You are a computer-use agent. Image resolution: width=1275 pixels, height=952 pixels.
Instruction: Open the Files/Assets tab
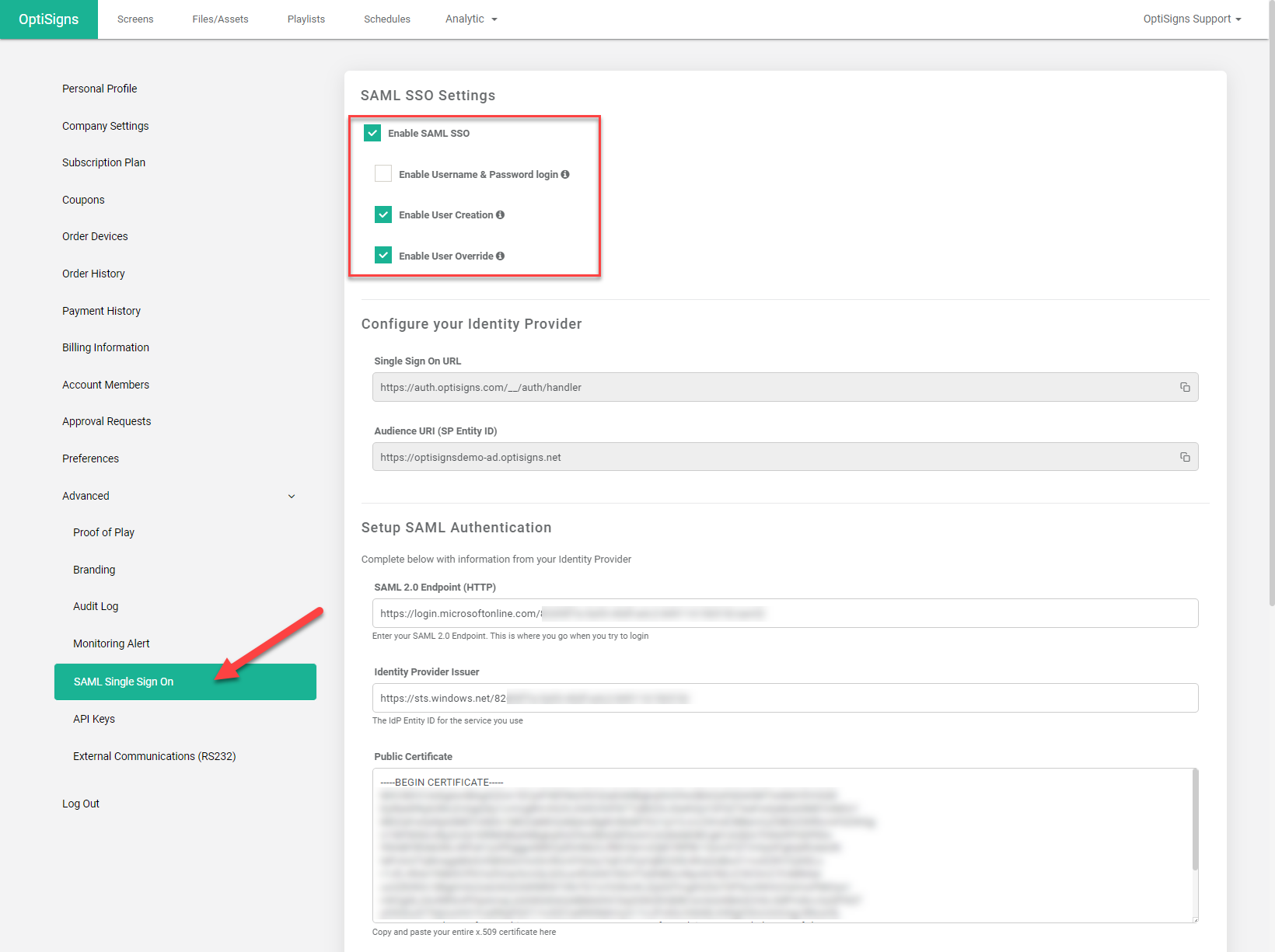[x=221, y=19]
